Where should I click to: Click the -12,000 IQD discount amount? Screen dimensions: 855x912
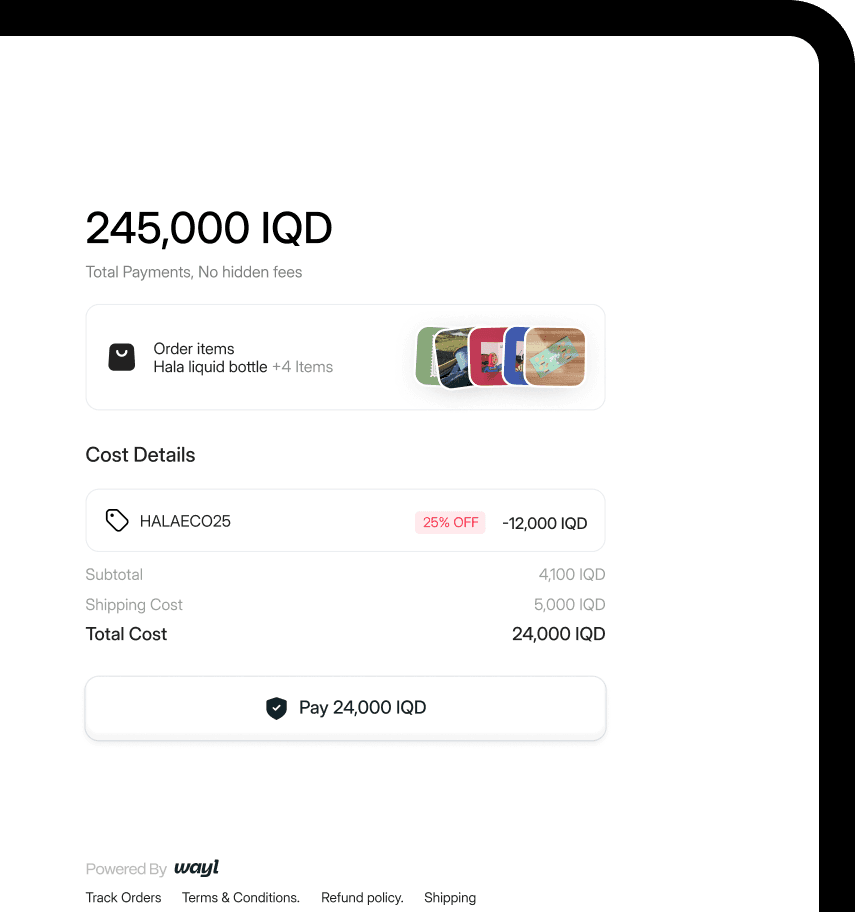click(544, 523)
